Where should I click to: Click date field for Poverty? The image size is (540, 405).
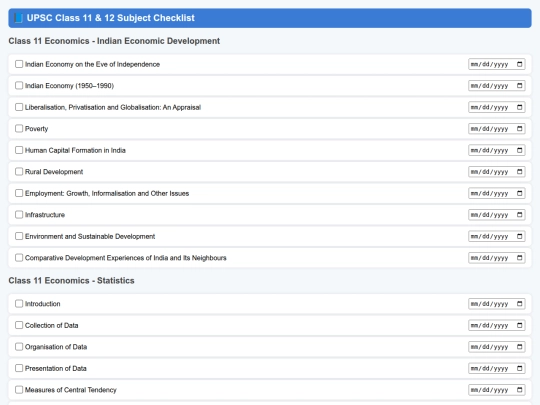(x=497, y=128)
